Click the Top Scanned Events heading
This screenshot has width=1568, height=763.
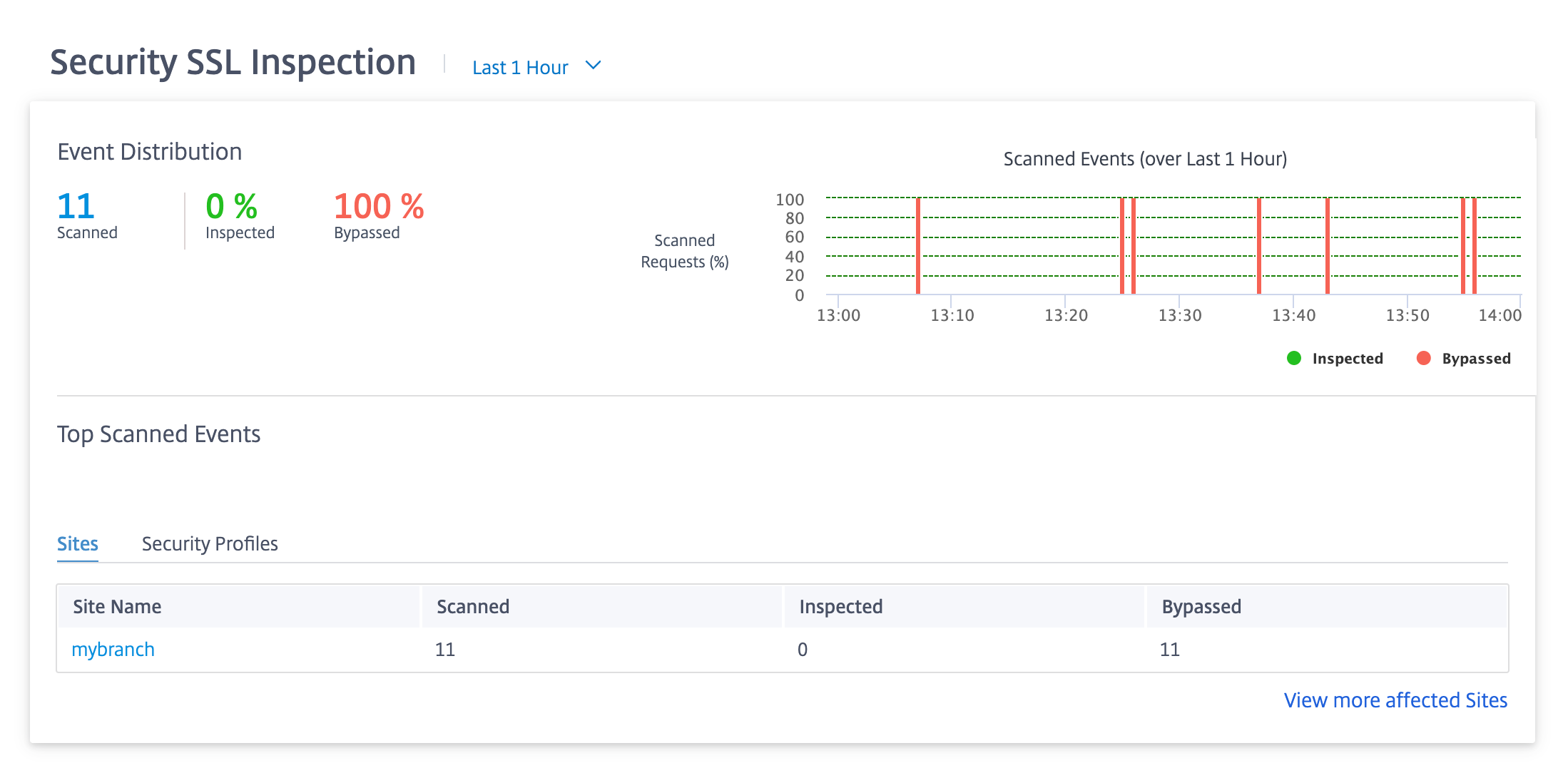pyautogui.click(x=158, y=434)
